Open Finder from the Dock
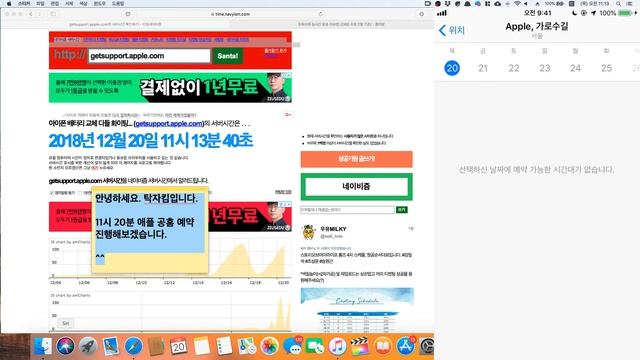 (x=42, y=347)
